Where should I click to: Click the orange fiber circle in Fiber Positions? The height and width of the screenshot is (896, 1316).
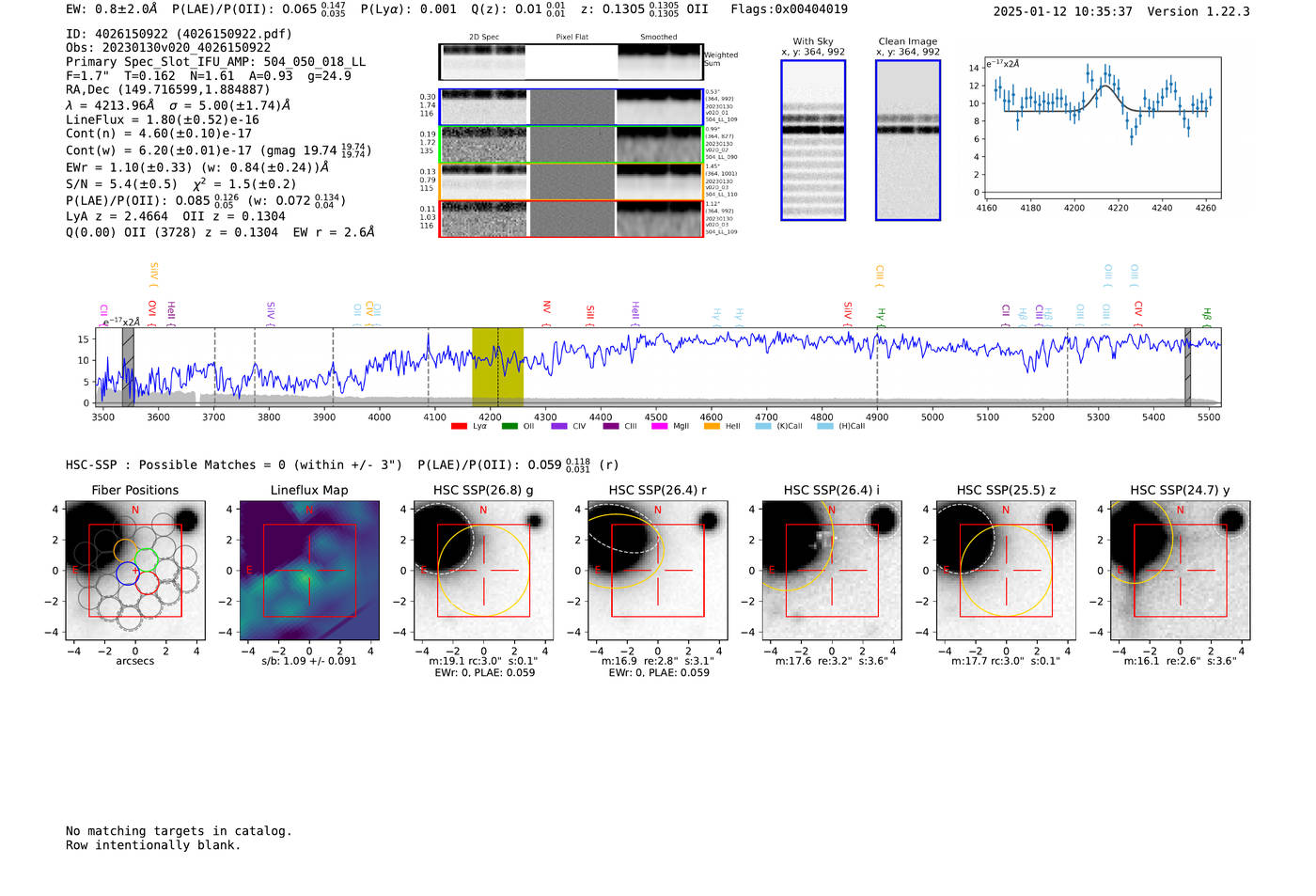pyautogui.click(x=125, y=549)
